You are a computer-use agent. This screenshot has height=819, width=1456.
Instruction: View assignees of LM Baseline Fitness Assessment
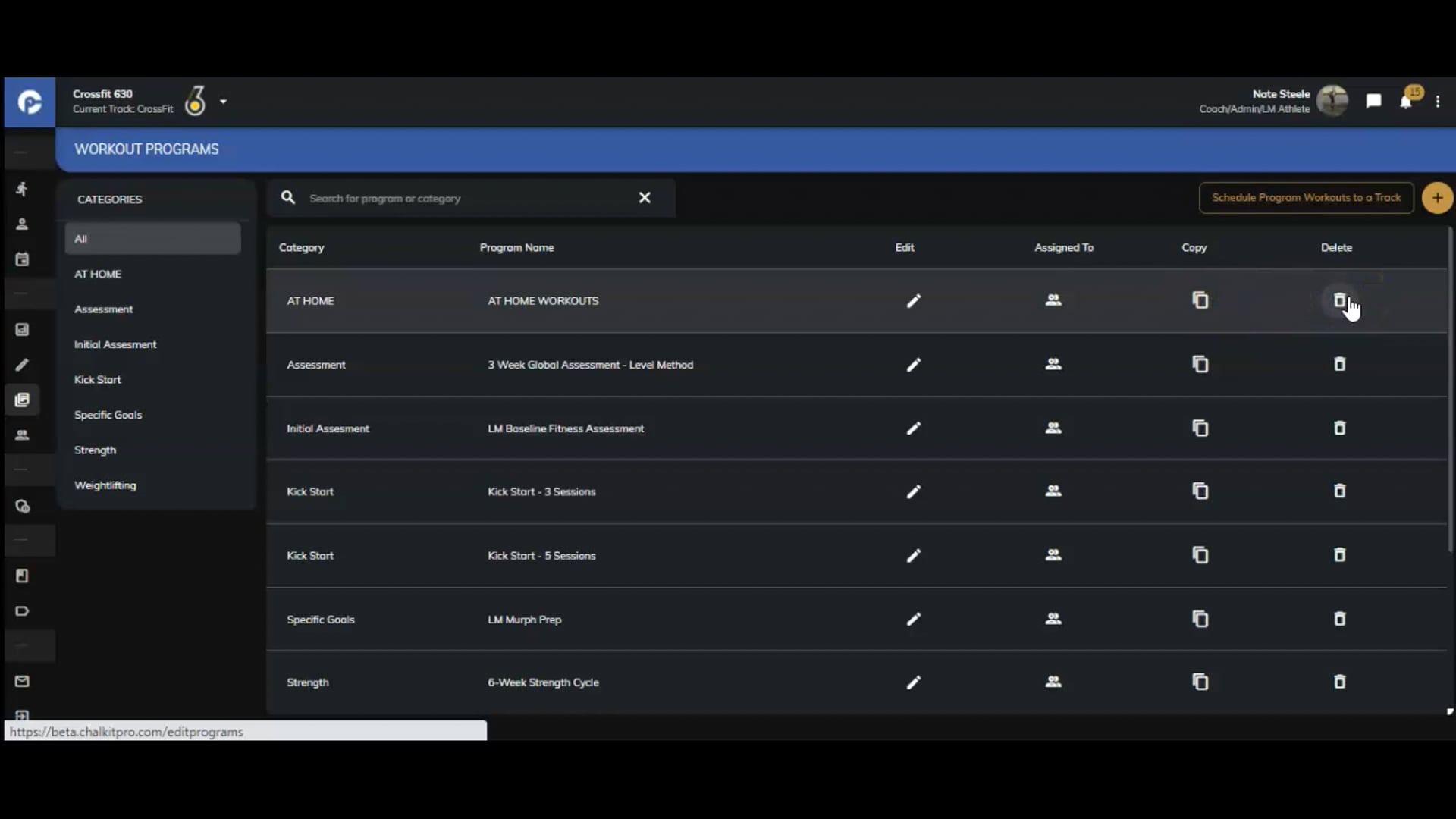[1053, 428]
